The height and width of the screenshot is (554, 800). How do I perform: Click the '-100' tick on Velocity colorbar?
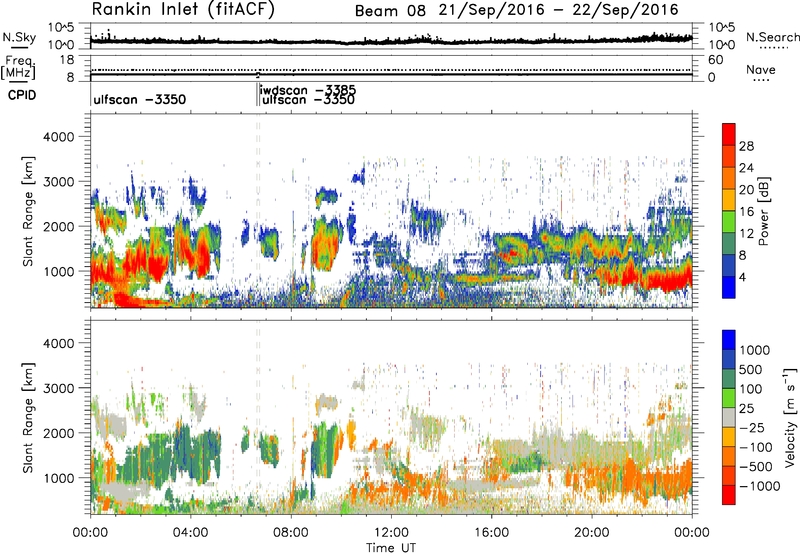[755, 447]
